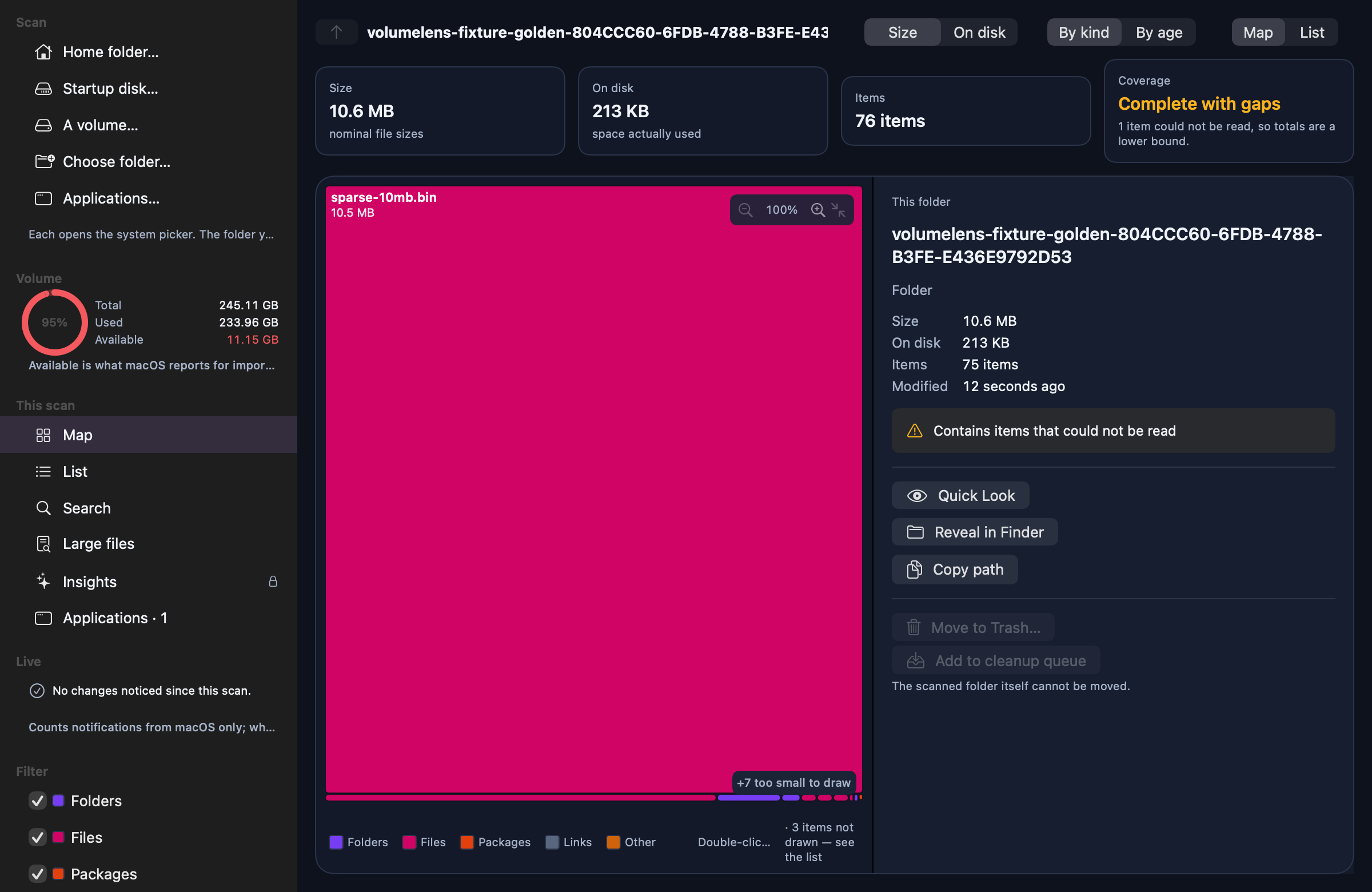Scan the Startup disk
The height and width of the screenshot is (892, 1372).
149,88
